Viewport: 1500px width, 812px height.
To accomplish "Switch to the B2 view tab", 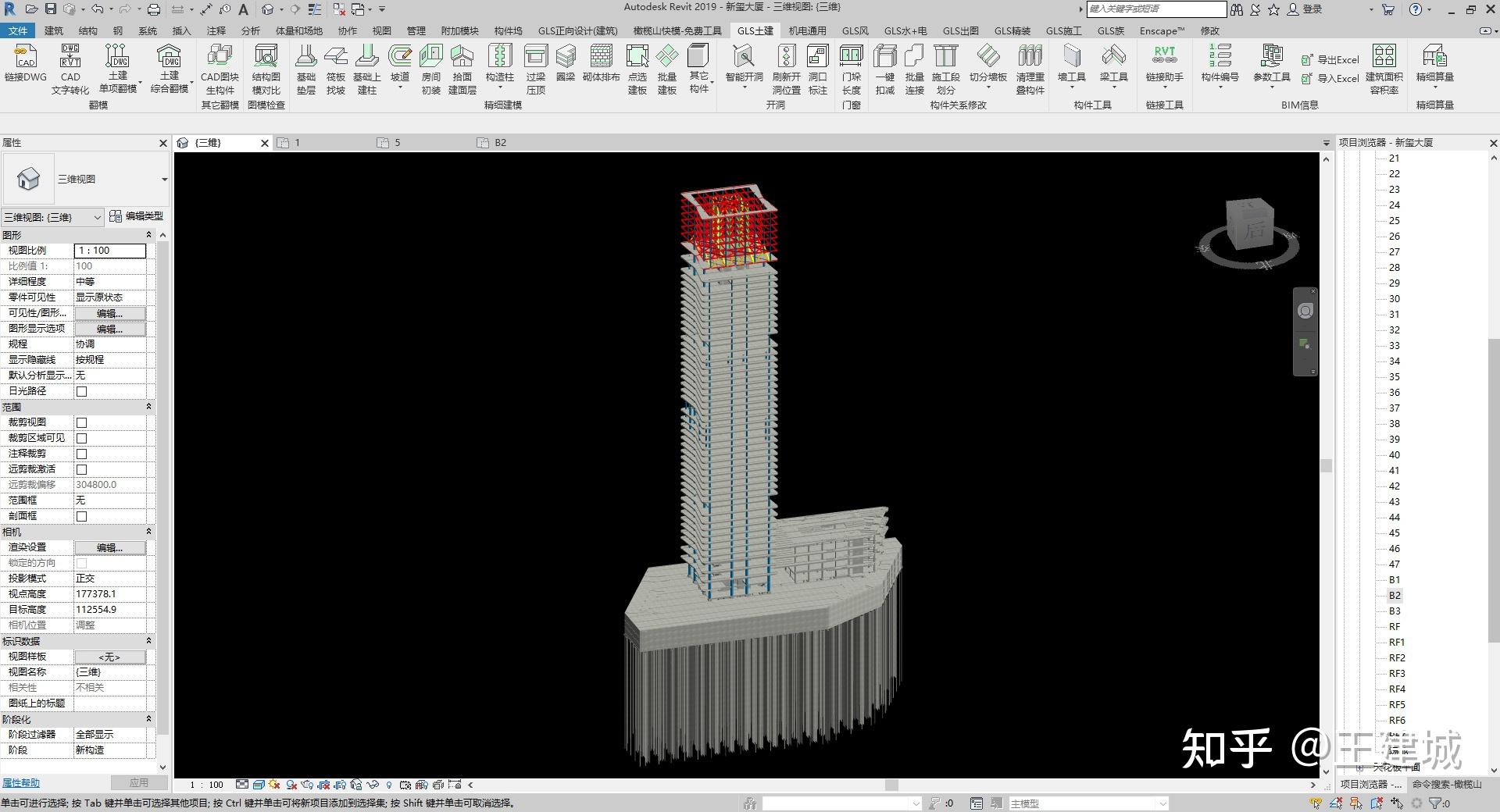I will click(x=501, y=143).
